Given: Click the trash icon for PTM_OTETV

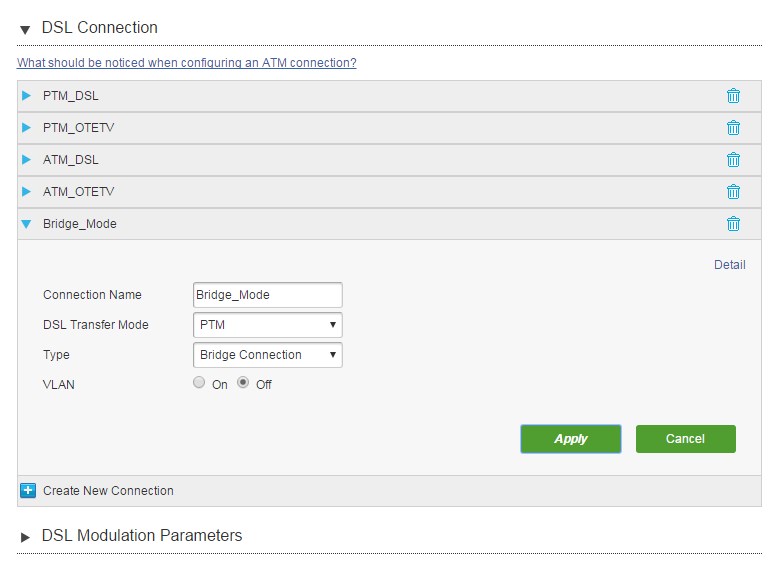Looking at the screenshot, I should pos(733,128).
